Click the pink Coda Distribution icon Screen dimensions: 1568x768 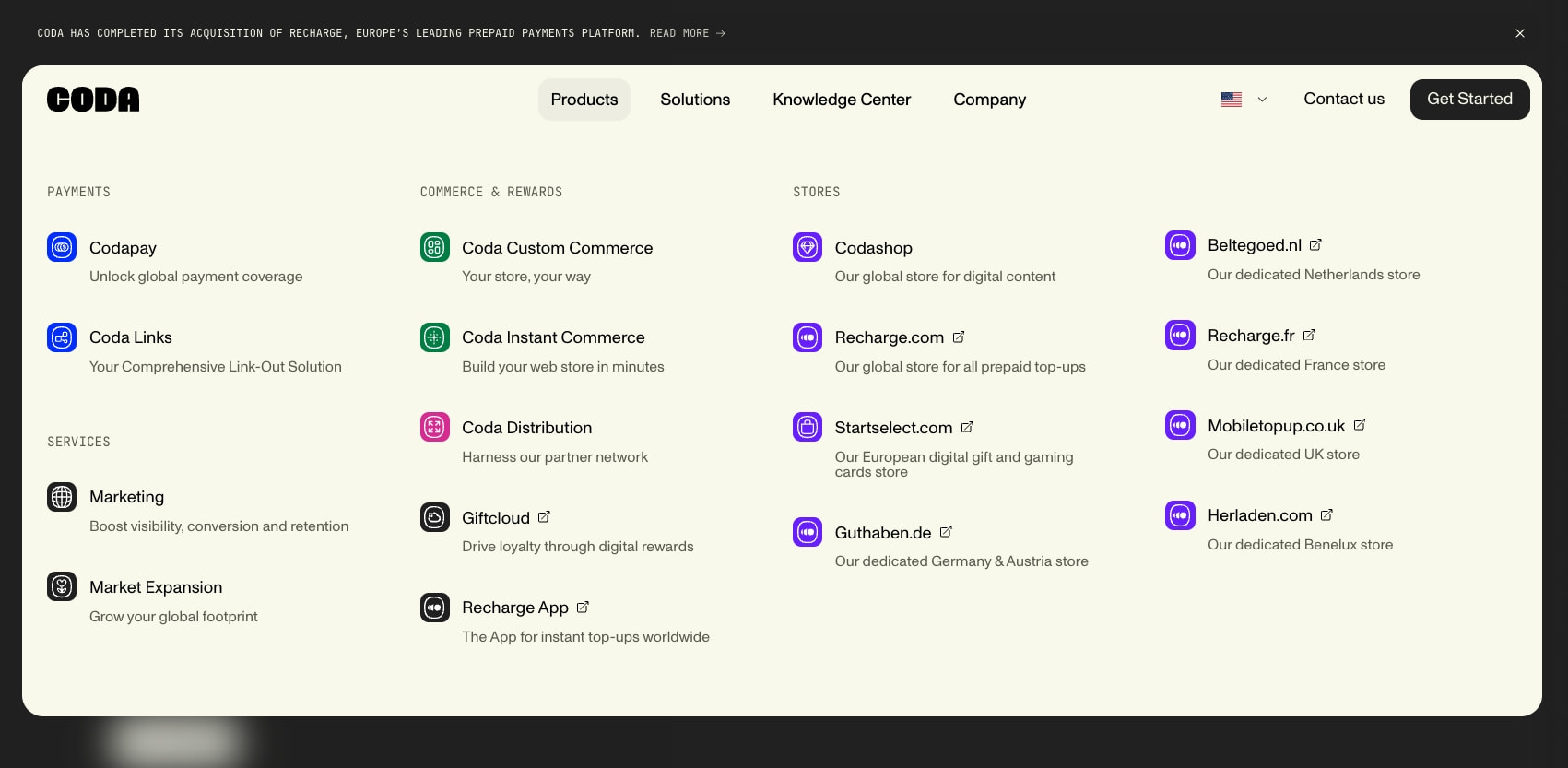point(435,427)
